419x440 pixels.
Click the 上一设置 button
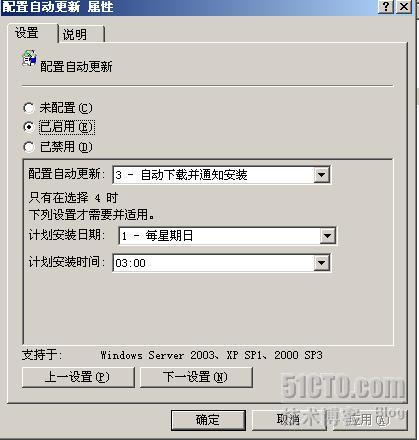(x=78, y=377)
